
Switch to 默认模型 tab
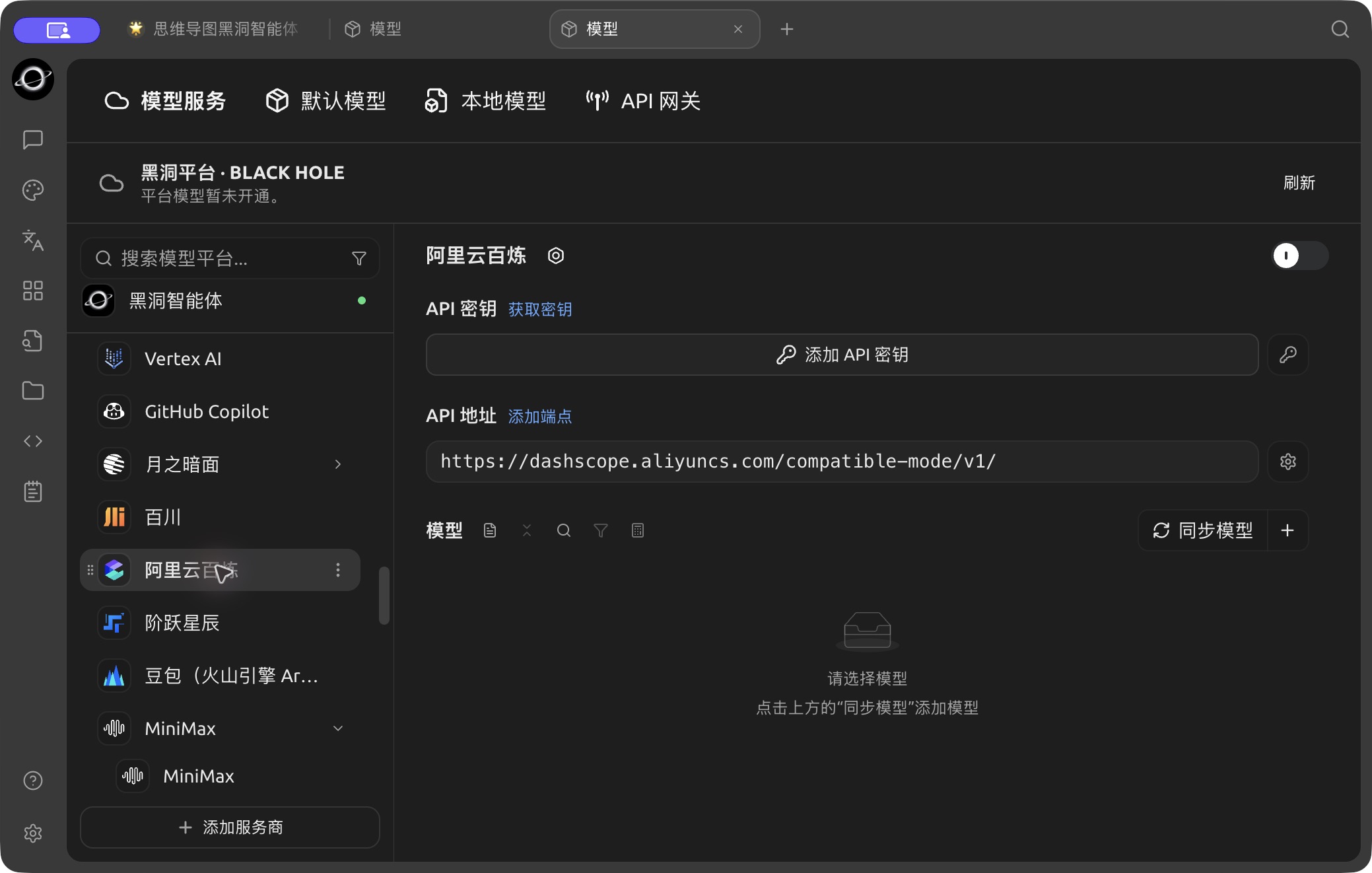coord(326,101)
